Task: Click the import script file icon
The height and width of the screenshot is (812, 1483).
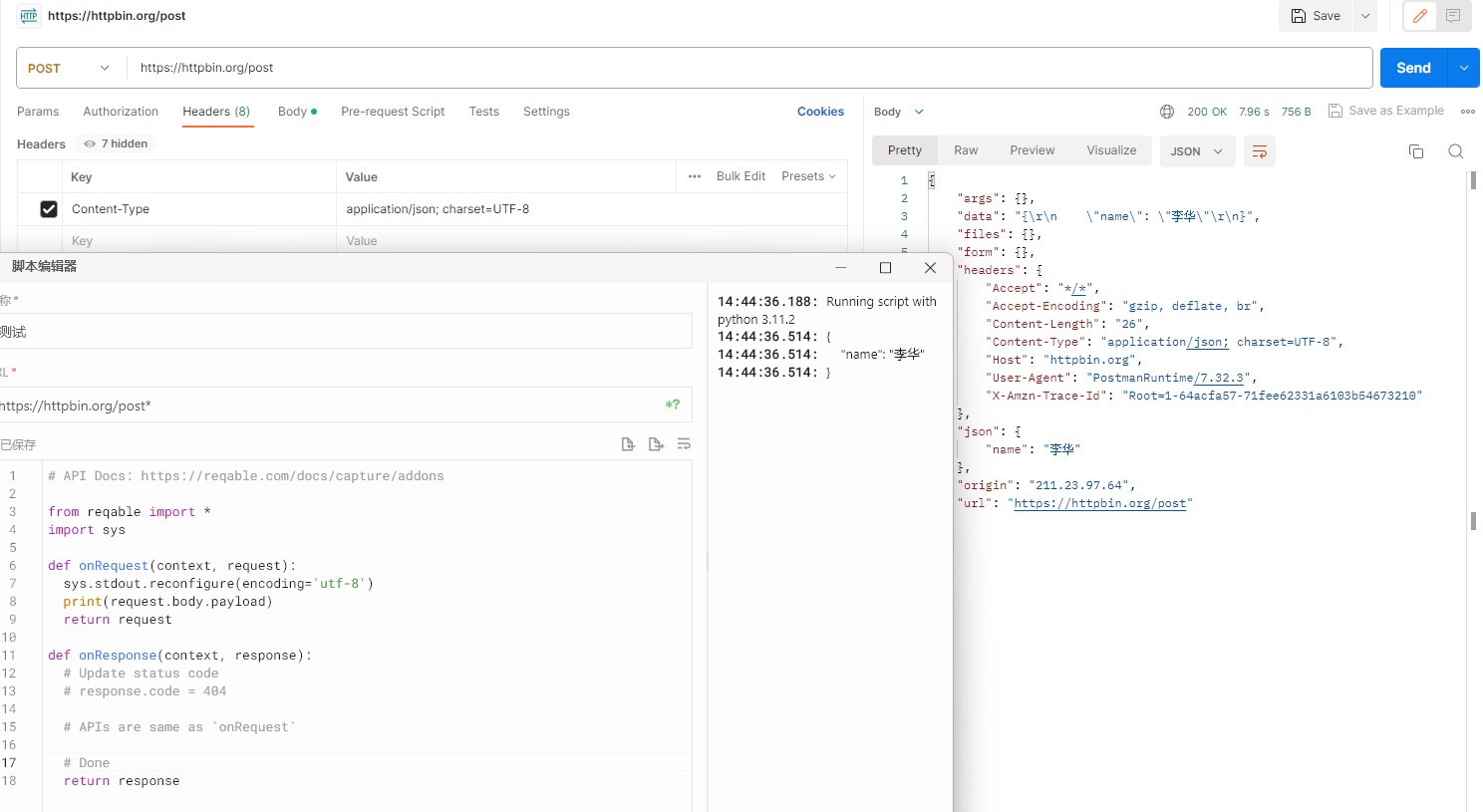Action: click(628, 443)
